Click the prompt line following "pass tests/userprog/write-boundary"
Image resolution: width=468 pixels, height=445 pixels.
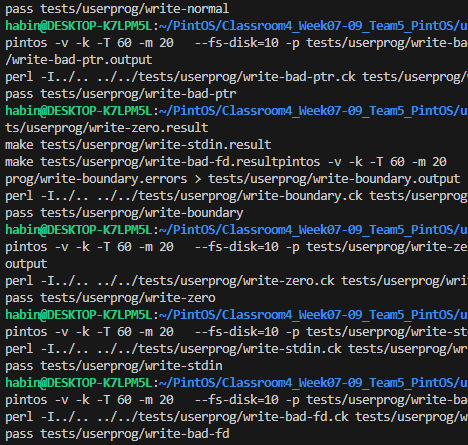pos(237,230)
